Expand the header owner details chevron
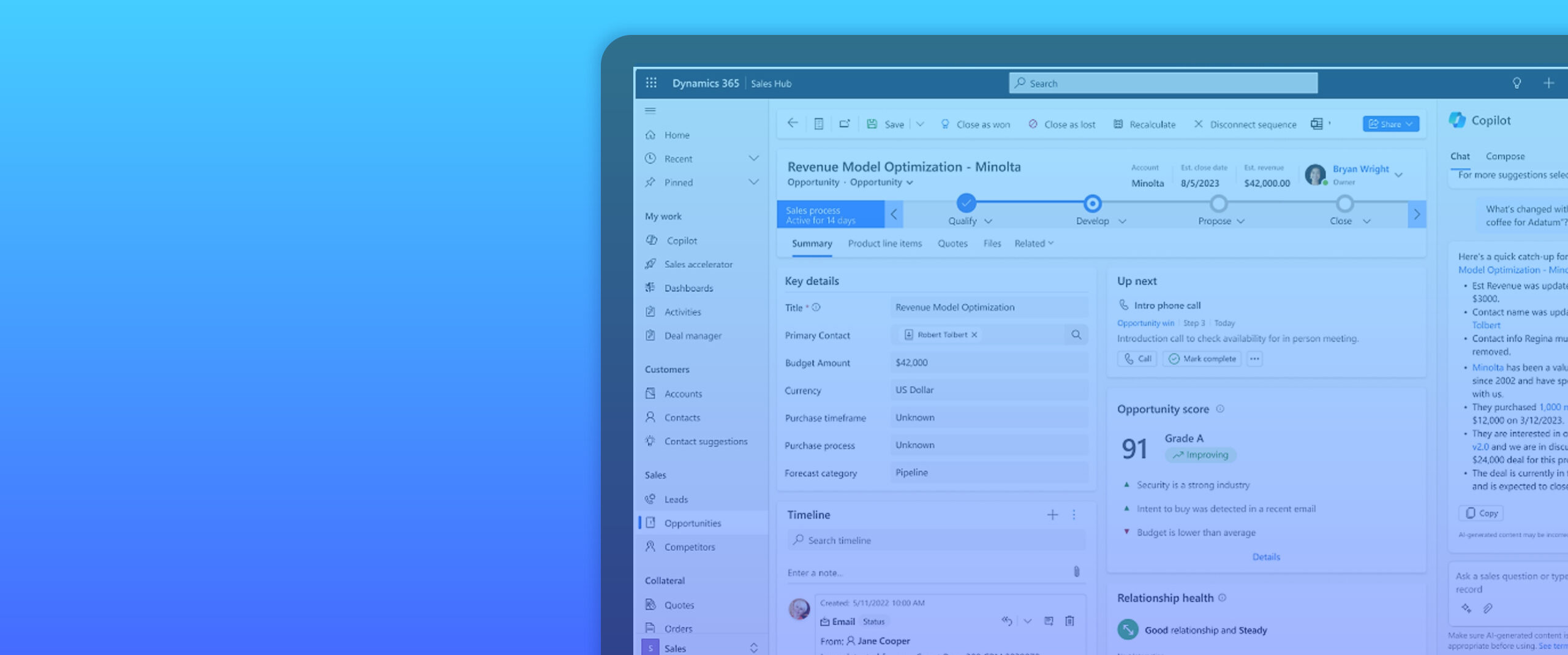The width and height of the screenshot is (1568, 655). click(x=1398, y=175)
